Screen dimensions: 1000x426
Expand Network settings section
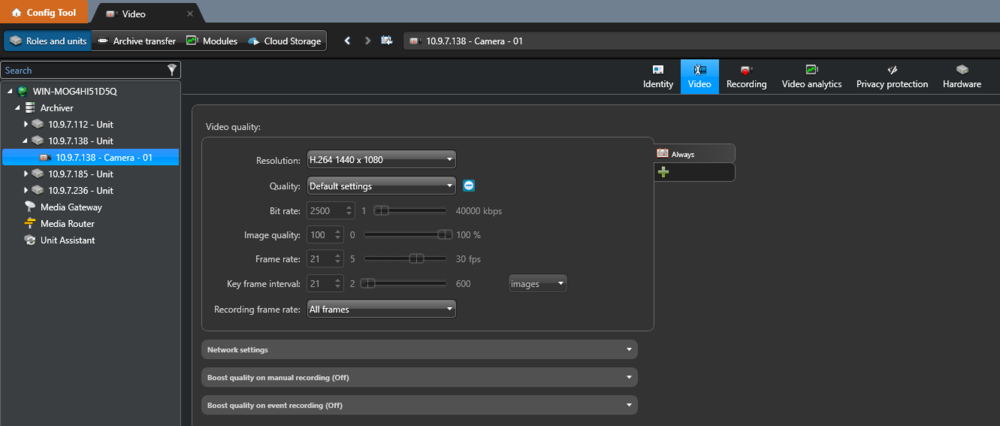point(420,350)
